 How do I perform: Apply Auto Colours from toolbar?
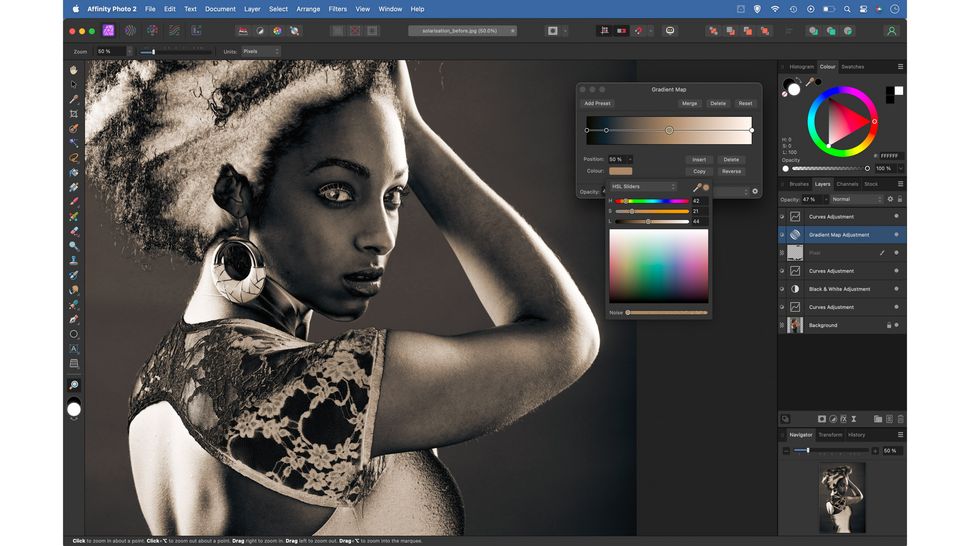pos(278,31)
